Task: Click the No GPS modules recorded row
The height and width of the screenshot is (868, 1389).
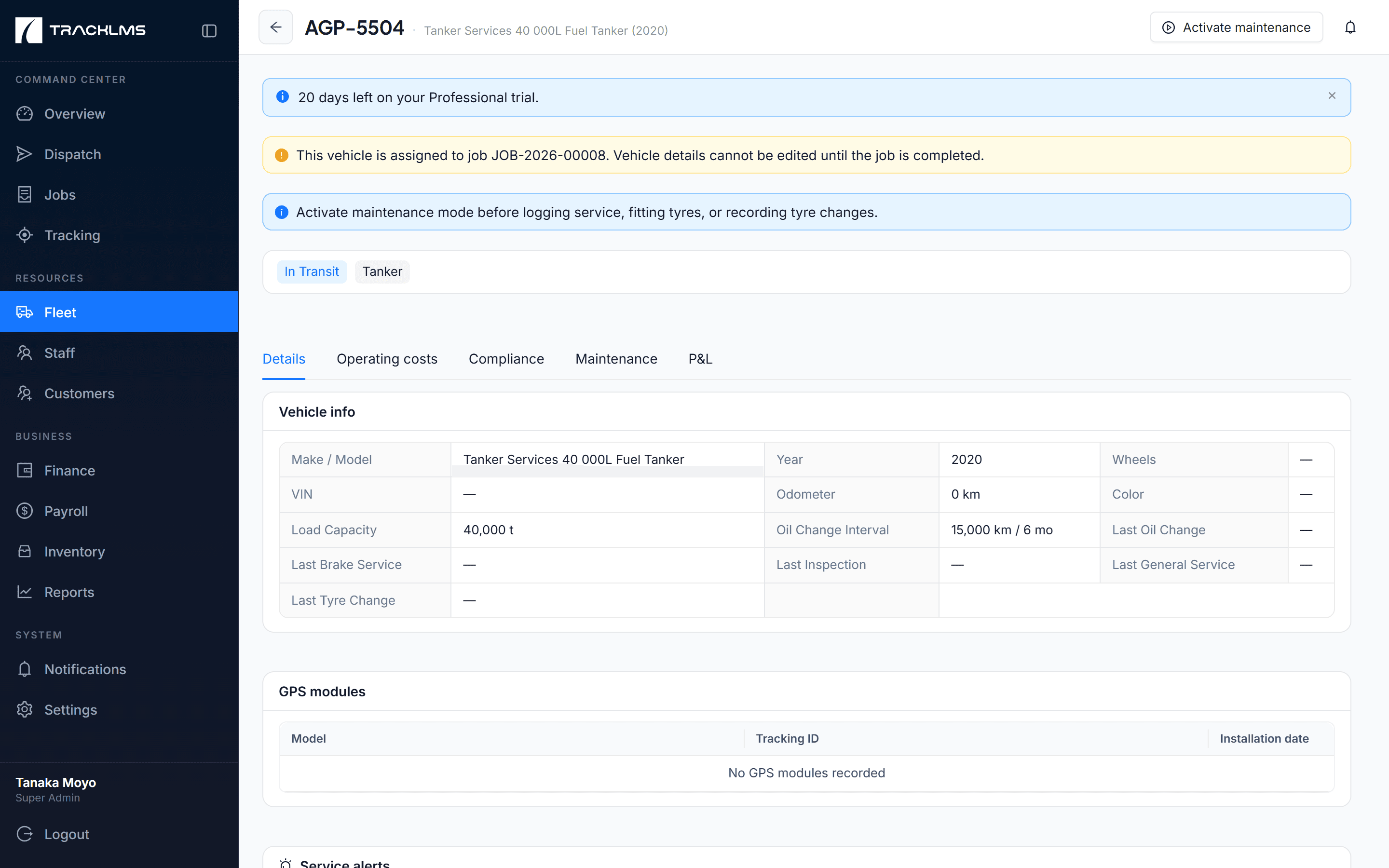Action: tap(806, 773)
